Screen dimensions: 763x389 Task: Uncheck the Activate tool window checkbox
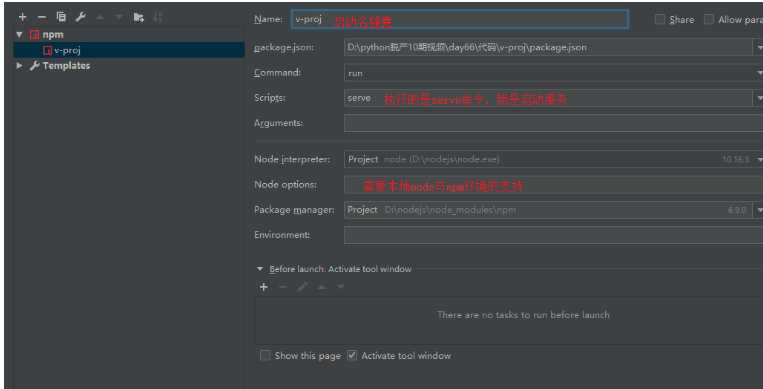point(352,356)
